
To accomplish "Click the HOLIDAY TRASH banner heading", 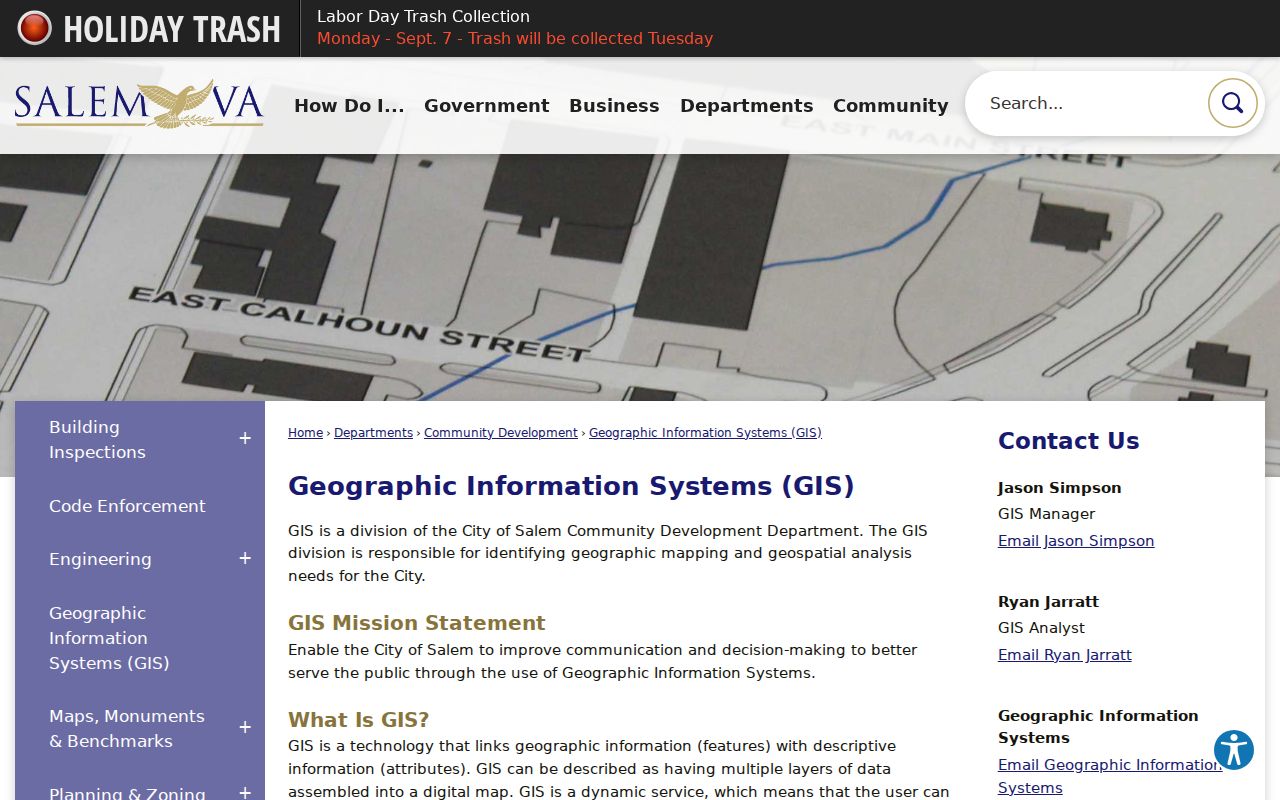I will tap(172, 29).
